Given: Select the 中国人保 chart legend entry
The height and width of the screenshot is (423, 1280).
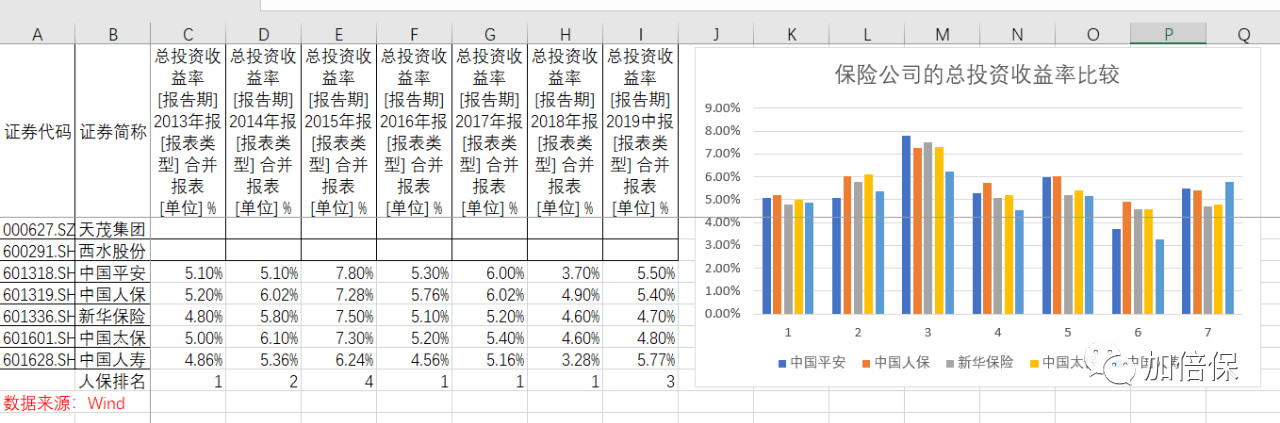Looking at the screenshot, I should (895, 362).
